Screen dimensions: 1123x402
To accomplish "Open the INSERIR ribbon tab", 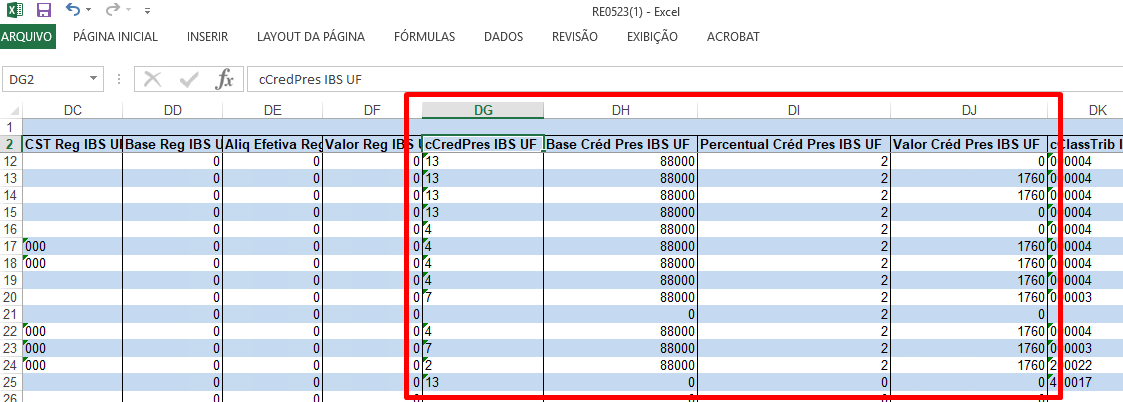I will coord(207,37).
